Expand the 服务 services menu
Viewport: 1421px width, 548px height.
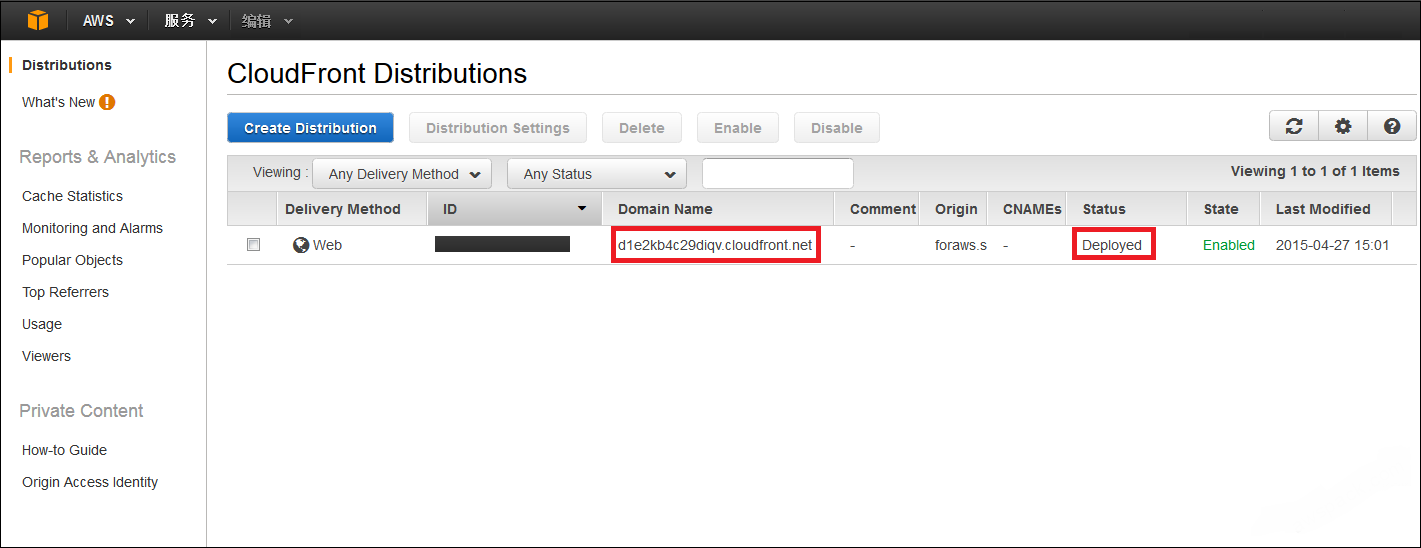click(190, 20)
